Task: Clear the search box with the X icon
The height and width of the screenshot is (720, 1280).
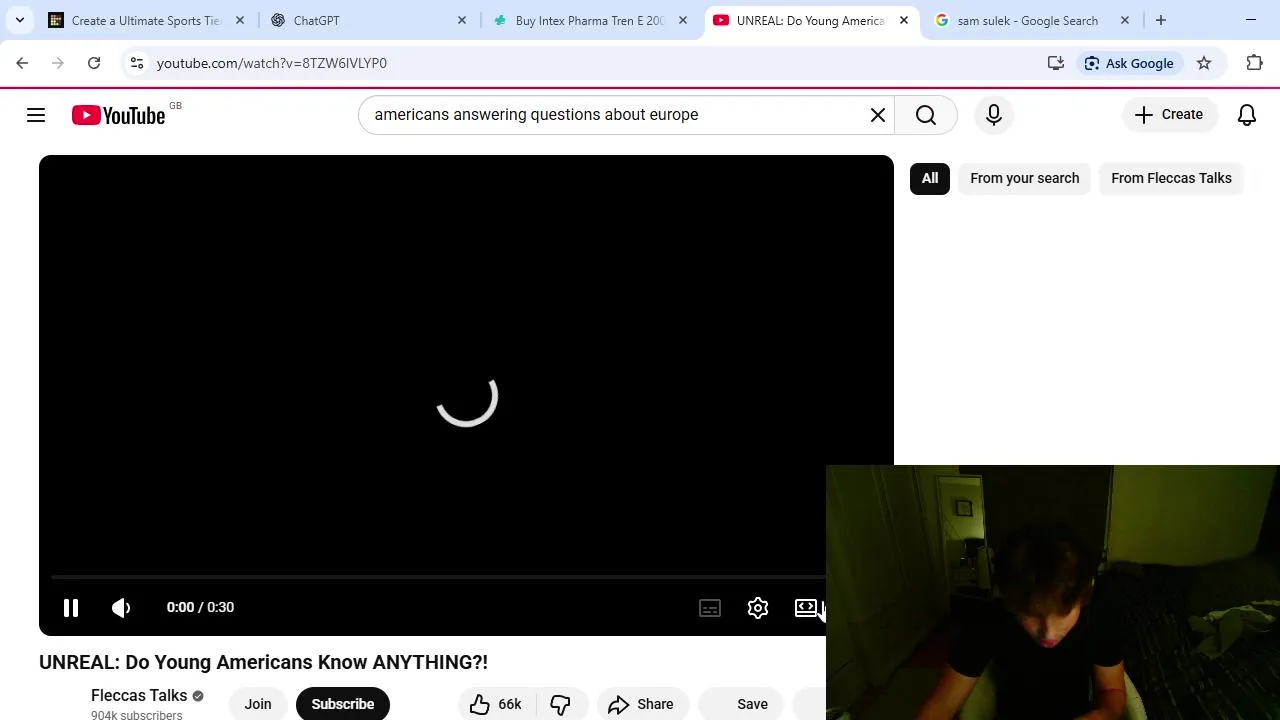Action: click(x=878, y=115)
